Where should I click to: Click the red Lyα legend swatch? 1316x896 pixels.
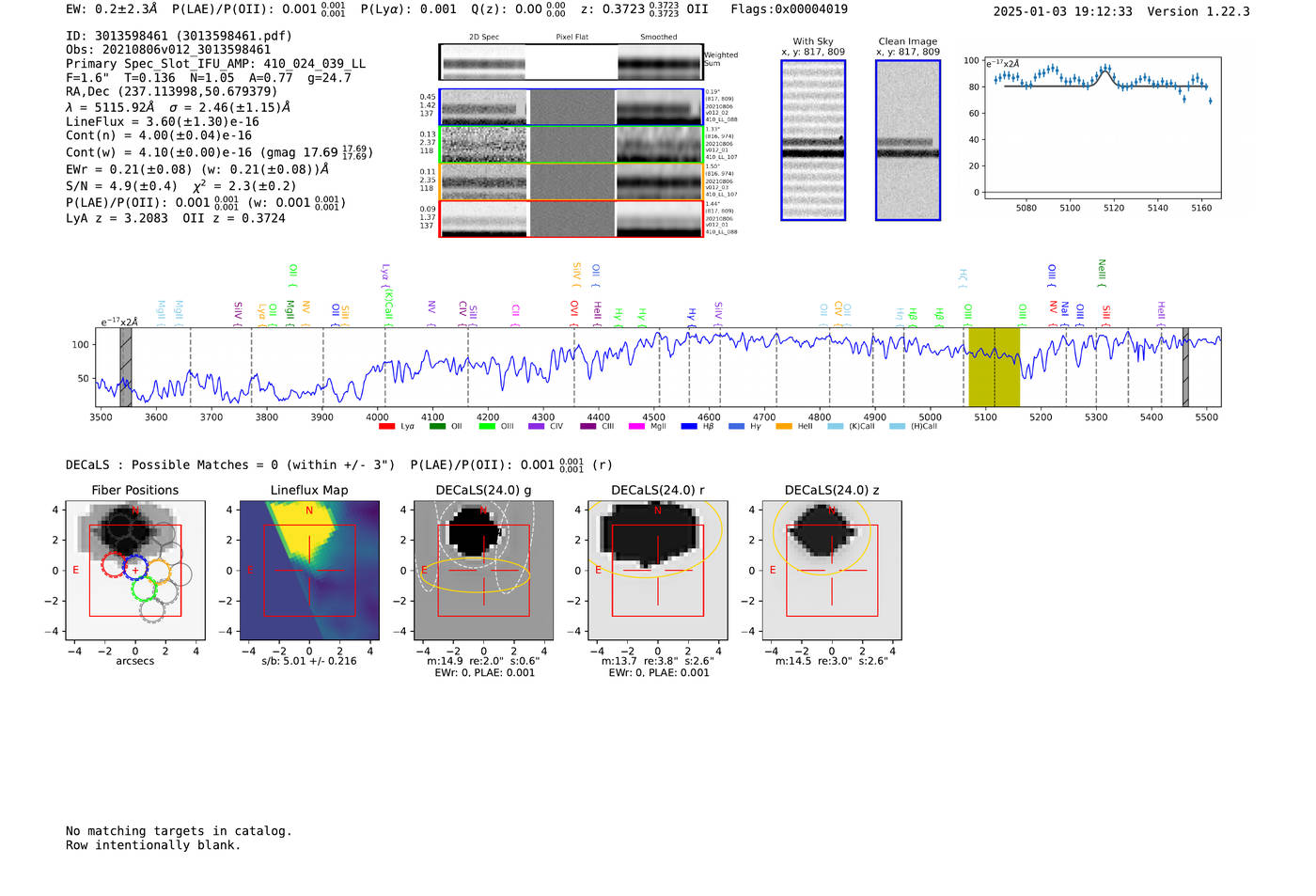click(386, 427)
